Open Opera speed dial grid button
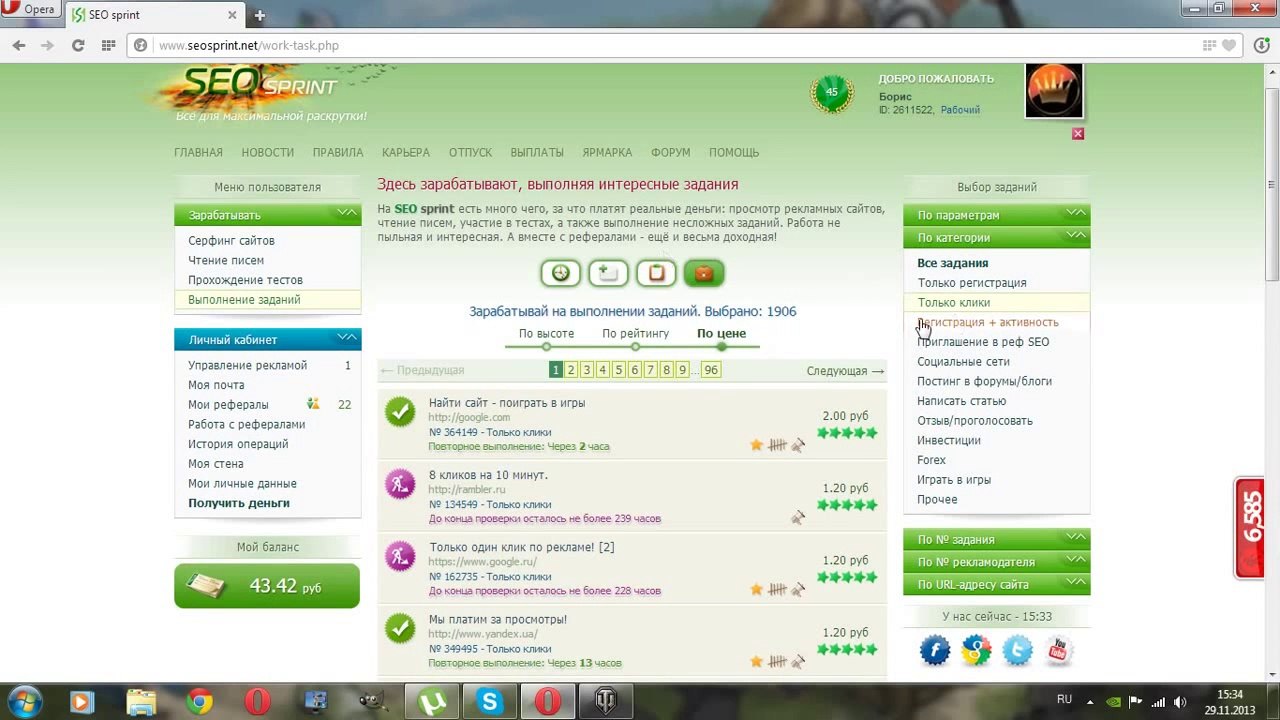The height and width of the screenshot is (720, 1280). coord(108,45)
